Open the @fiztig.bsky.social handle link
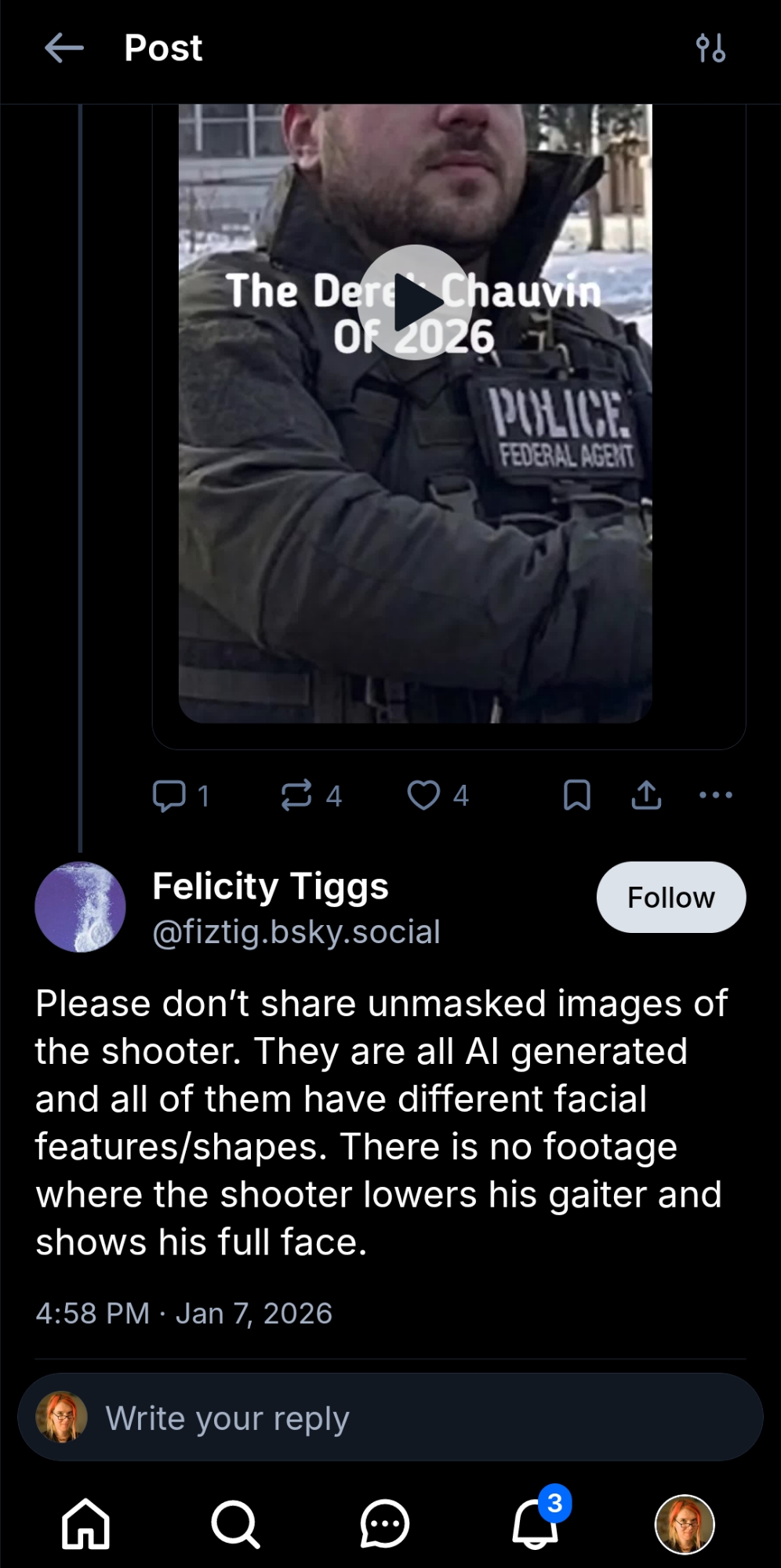781x1568 pixels. click(296, 932)
